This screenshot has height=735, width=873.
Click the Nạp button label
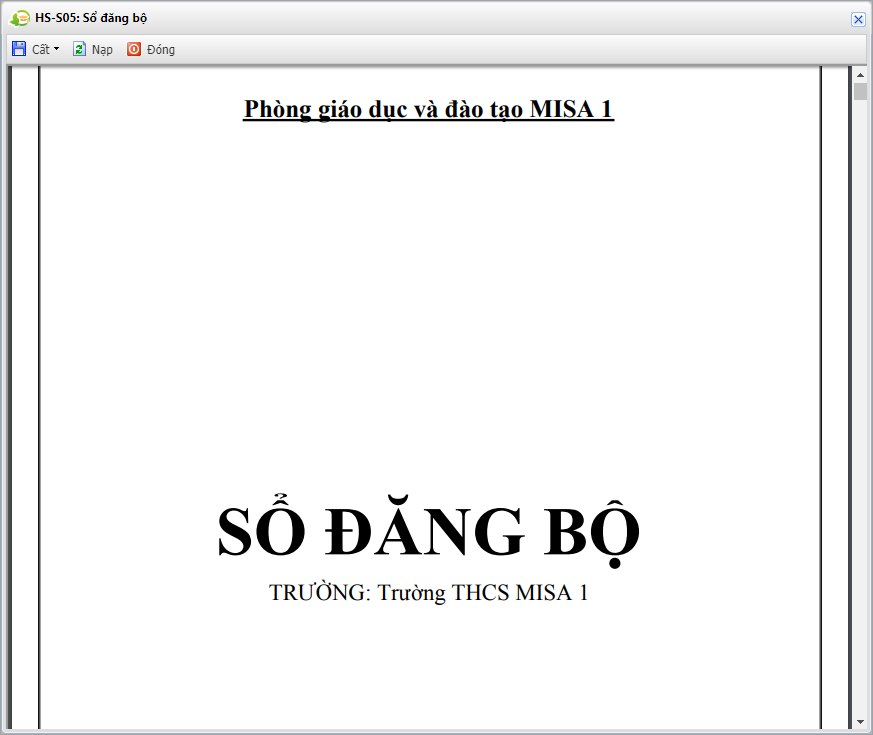tap(102, 50)
